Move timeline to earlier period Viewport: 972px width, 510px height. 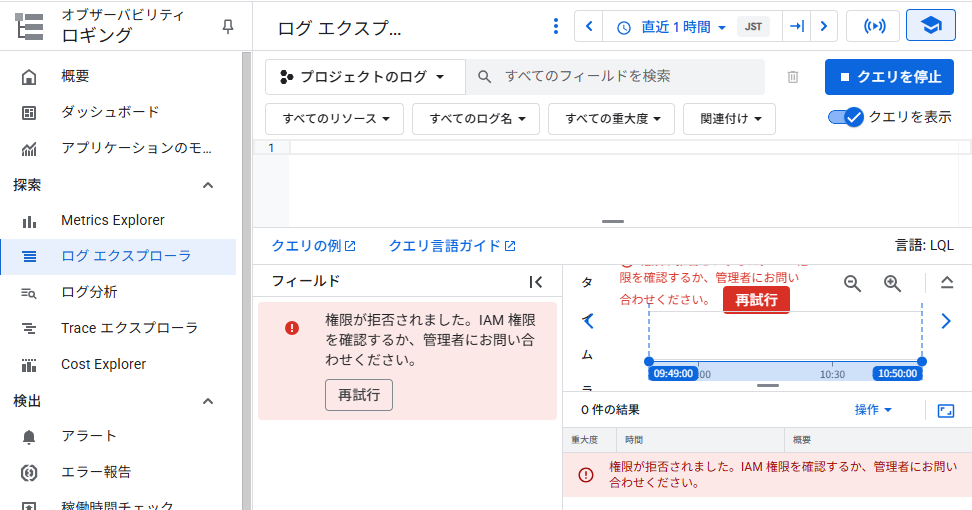pos(588,320)
